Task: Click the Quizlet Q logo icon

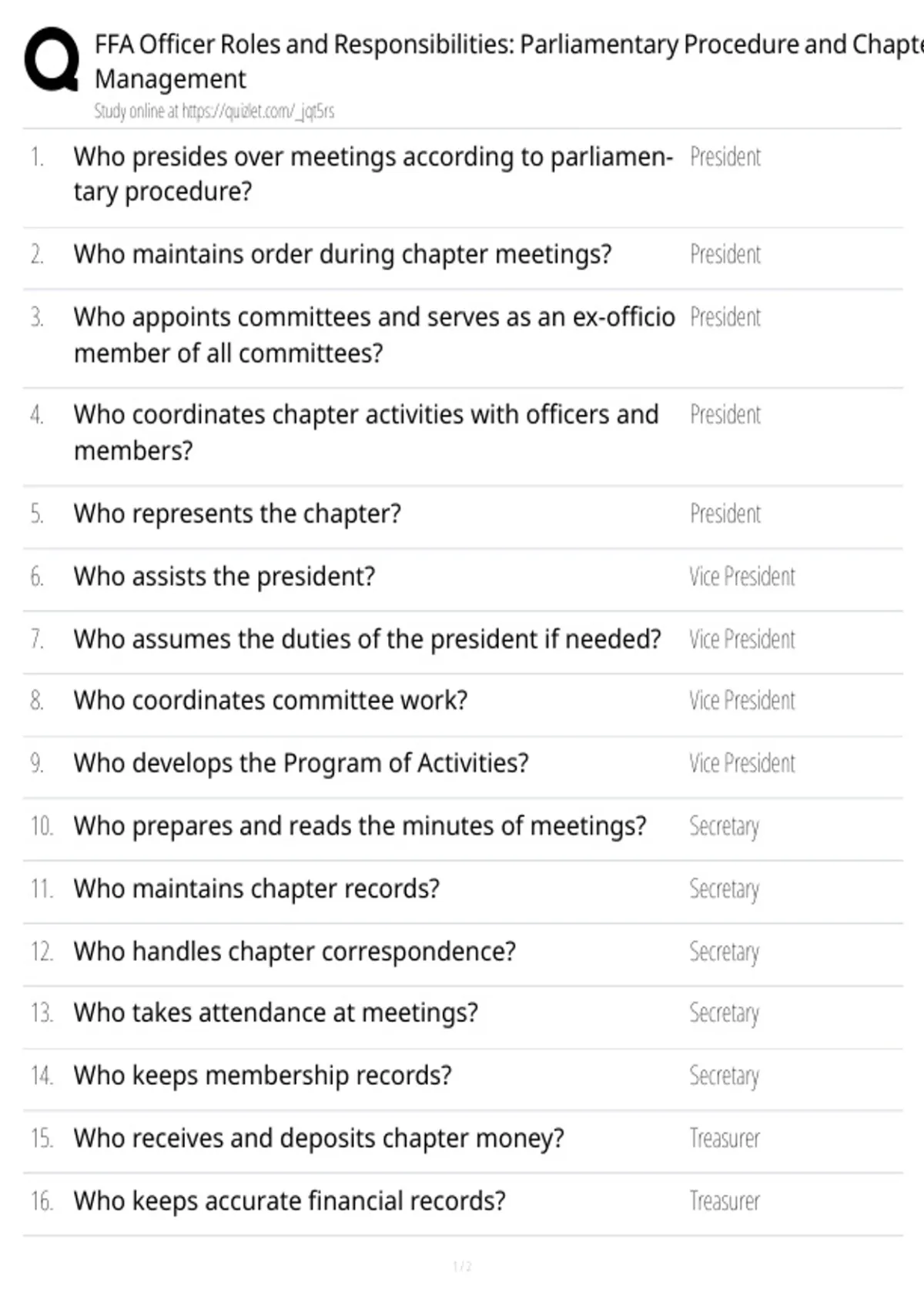Action: pos(52,59)
